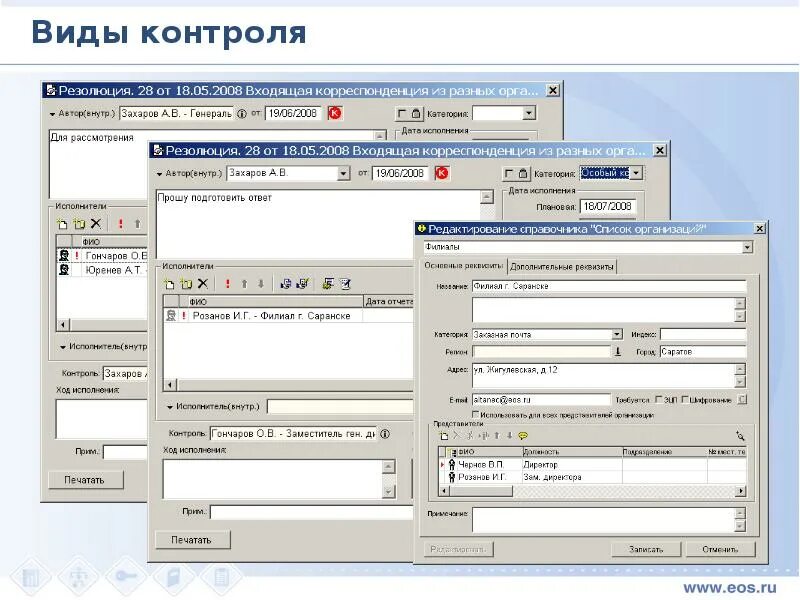
Task: Add new executor in middle Резолюция window
Action: [x=169, y=284]
